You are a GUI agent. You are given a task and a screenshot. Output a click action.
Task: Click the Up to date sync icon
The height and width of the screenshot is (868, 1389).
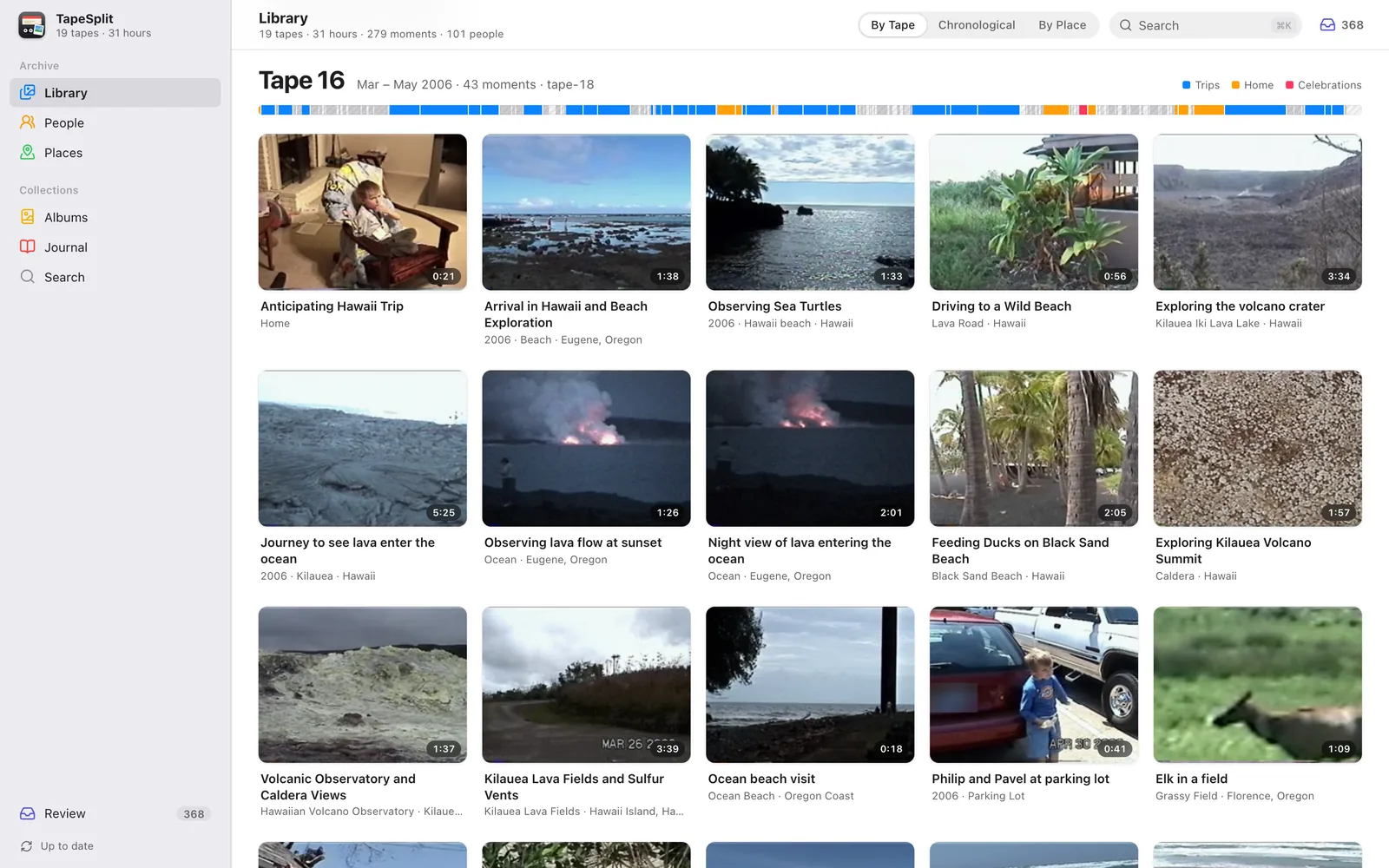pyautogui.click(x=26, y=846)
